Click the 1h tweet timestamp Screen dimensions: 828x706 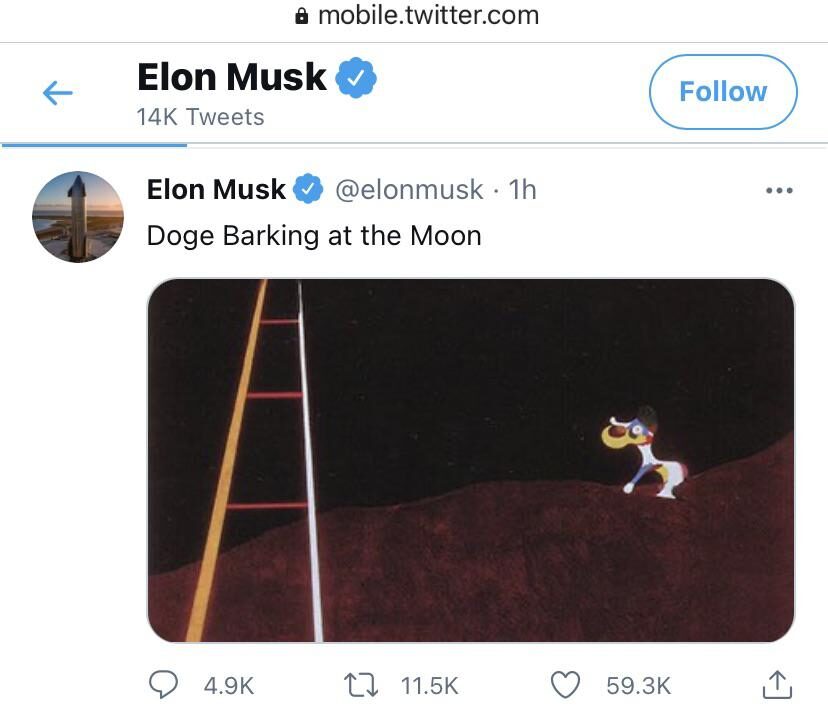pos(522,190)
